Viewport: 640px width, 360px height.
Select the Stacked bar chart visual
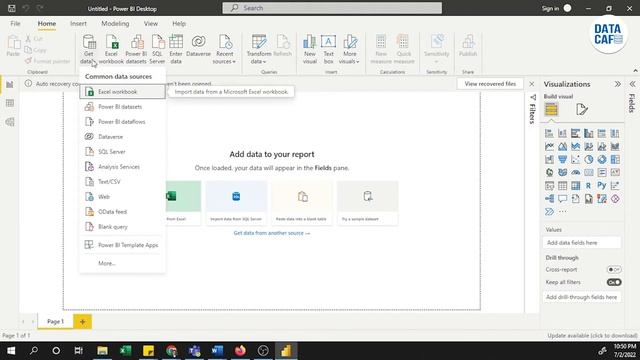pos(549,133)
